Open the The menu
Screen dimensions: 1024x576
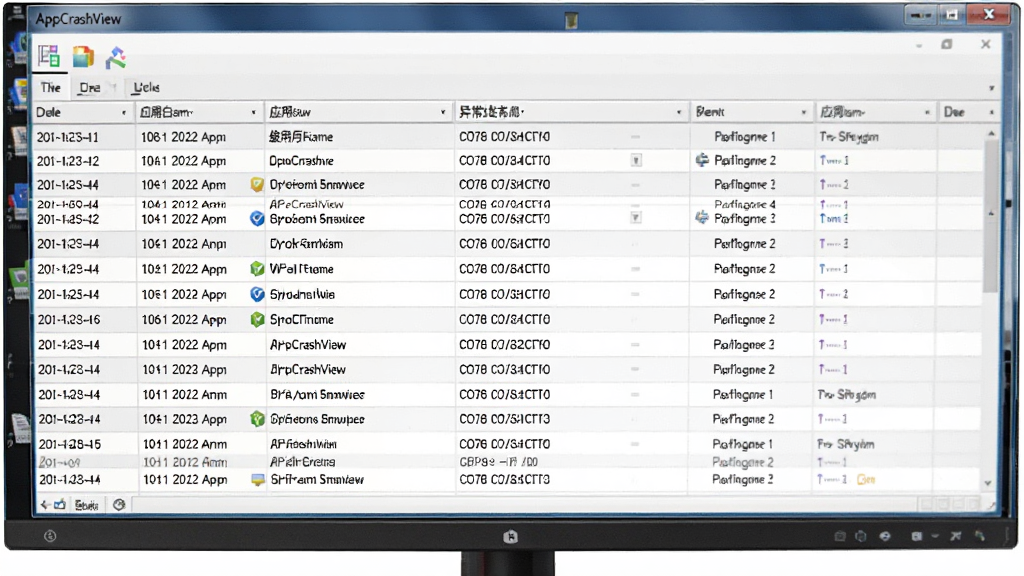[50, 88]
